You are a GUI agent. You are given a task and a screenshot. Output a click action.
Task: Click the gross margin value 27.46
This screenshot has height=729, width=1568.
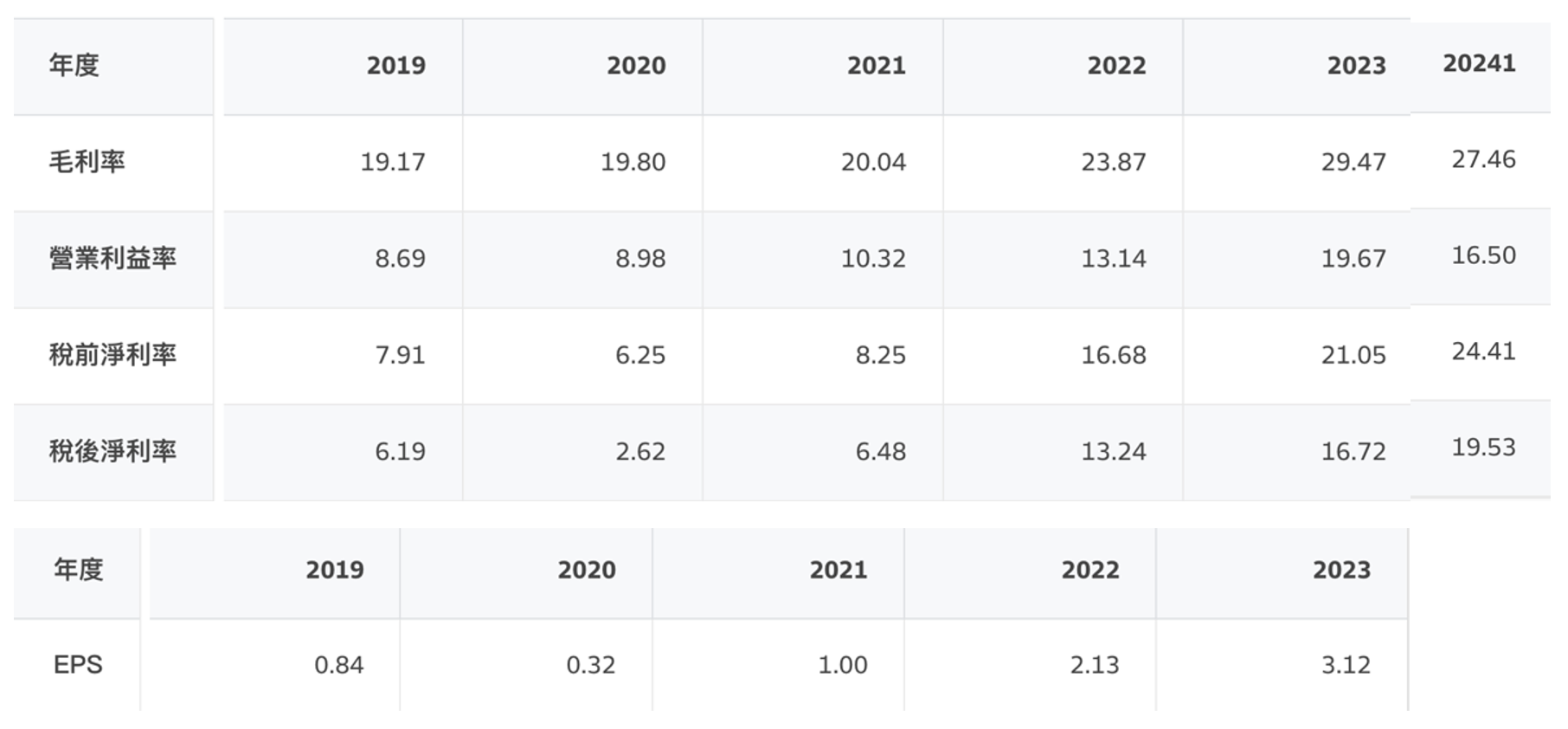point(1483,159)
